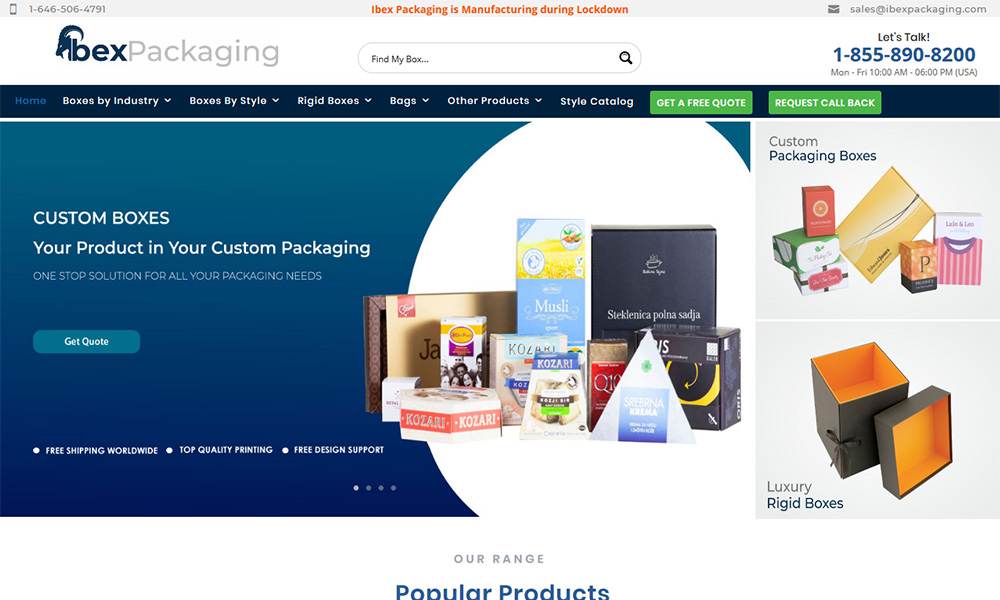Expand Boxes by Industry dropdown
1000x600 pixels.
coord(117,101)
